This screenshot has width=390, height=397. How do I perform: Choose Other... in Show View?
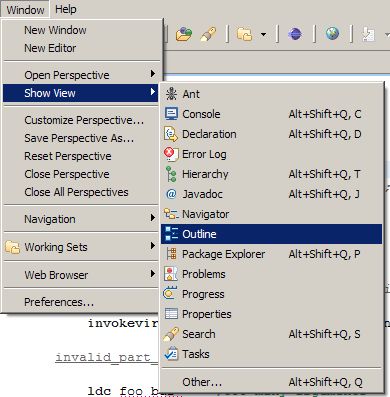[272, 382]
